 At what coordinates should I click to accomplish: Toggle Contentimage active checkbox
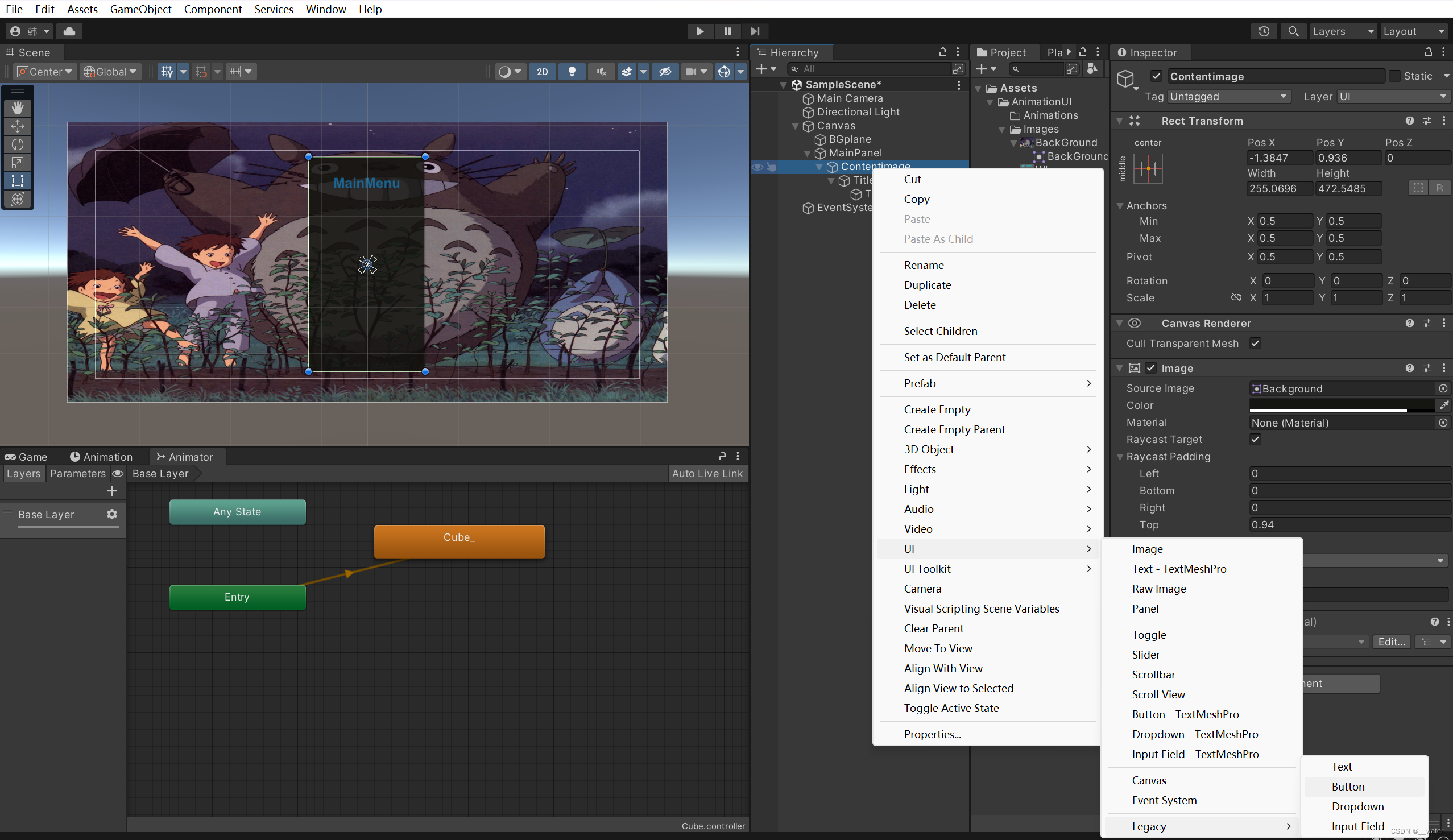[1156, 76]
